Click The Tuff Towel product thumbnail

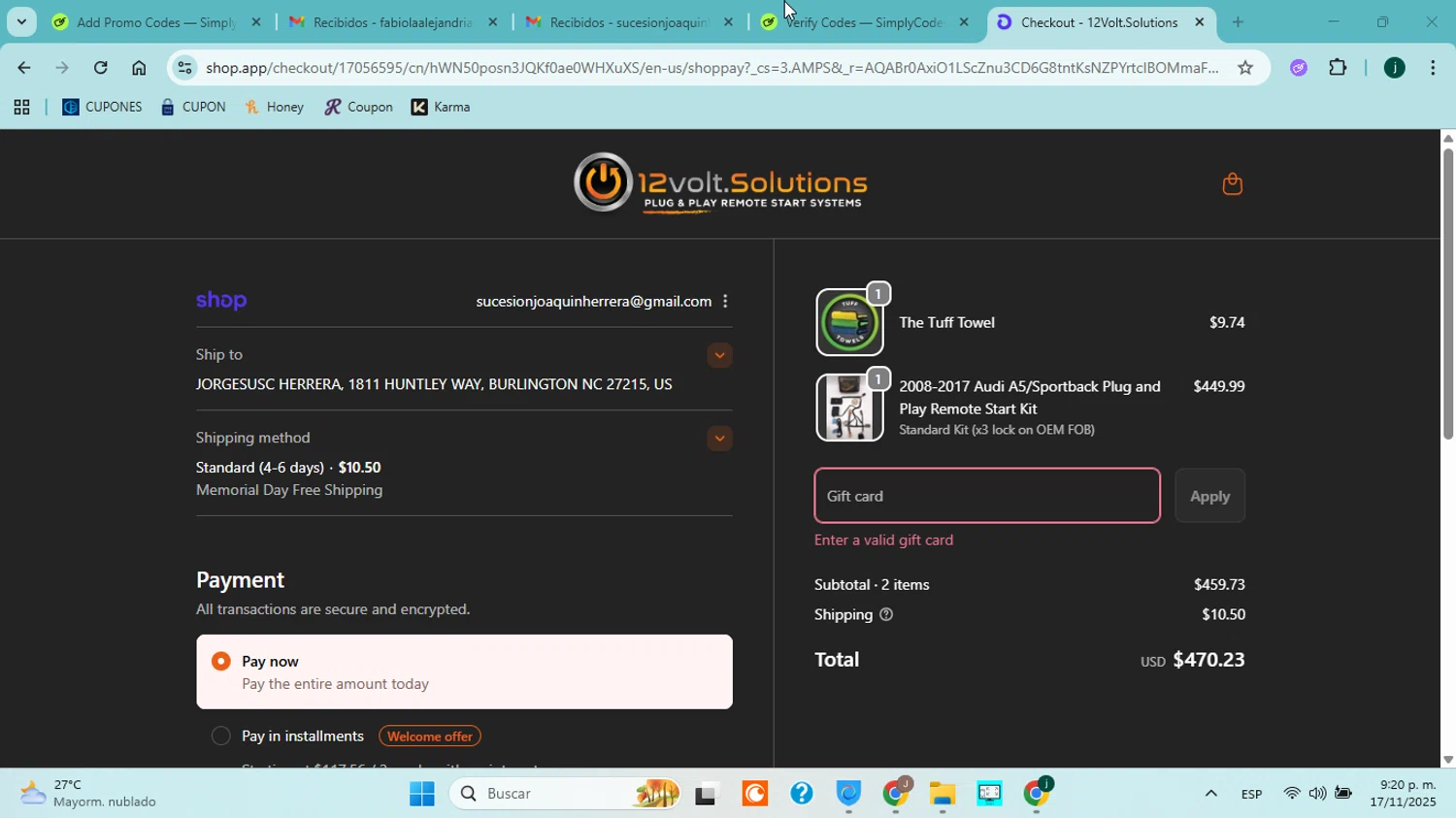pyautogui.click(x=849, y=322)
